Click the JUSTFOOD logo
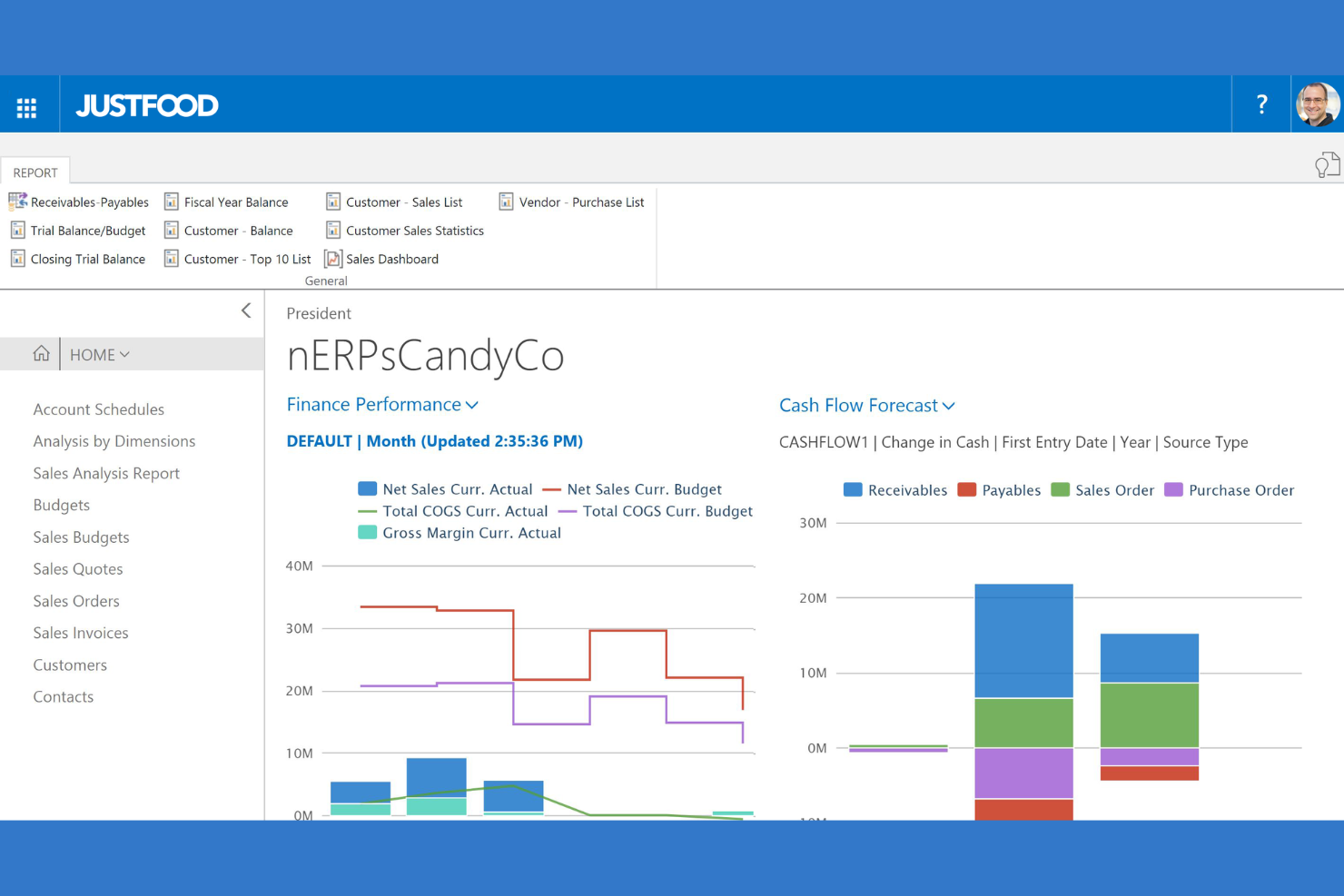 coord(147,105)
